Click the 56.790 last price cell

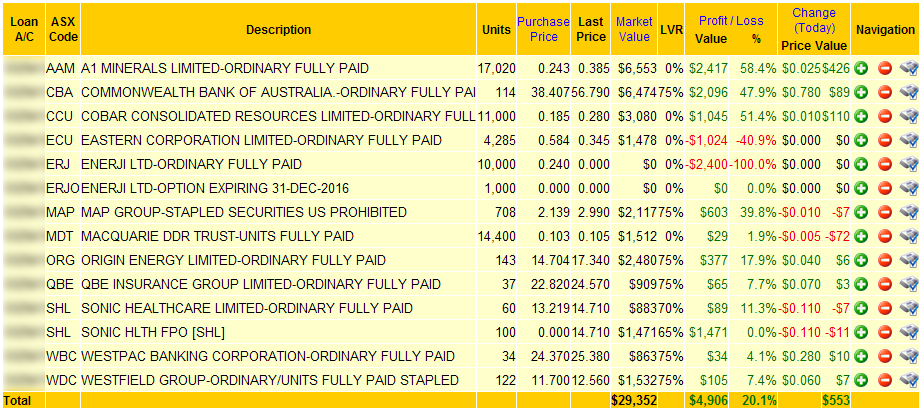591,92
